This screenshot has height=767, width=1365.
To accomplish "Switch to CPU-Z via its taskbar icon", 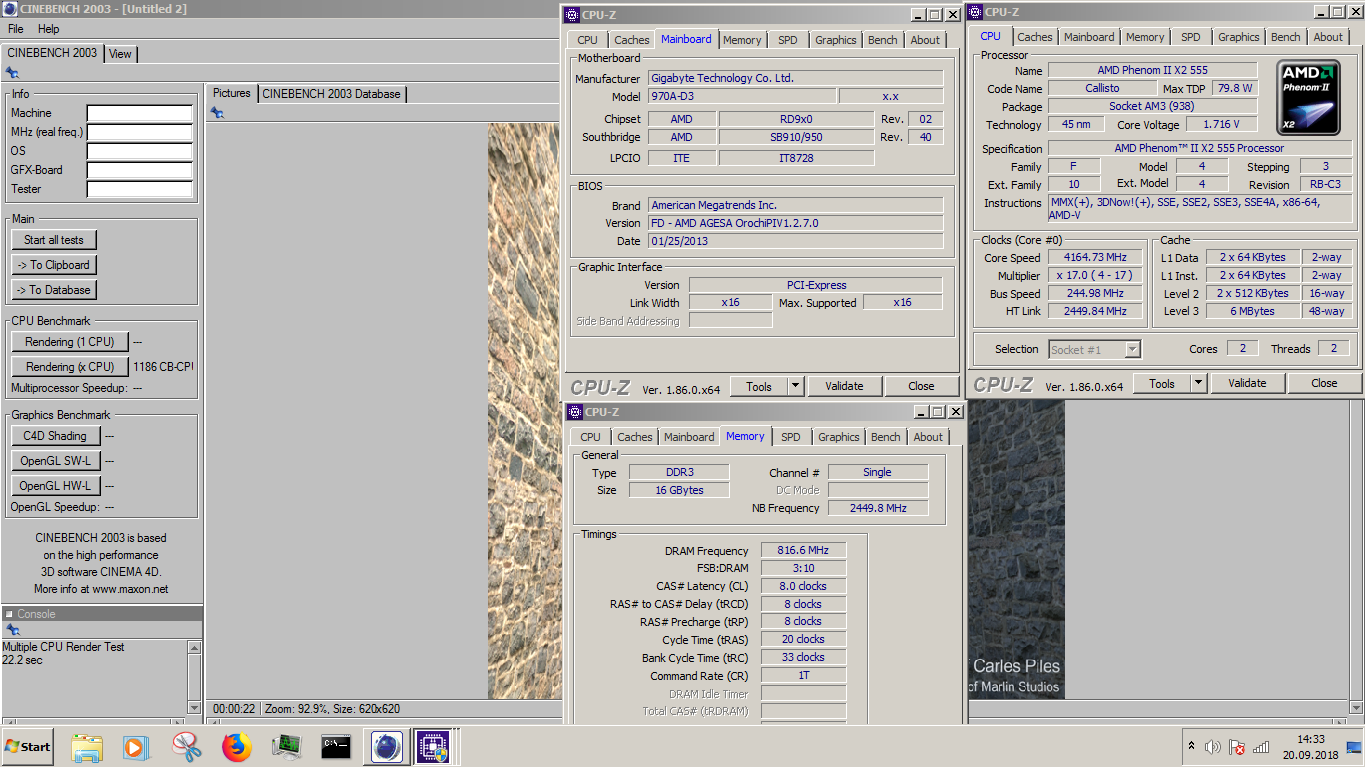I will [x=434, y=746].
